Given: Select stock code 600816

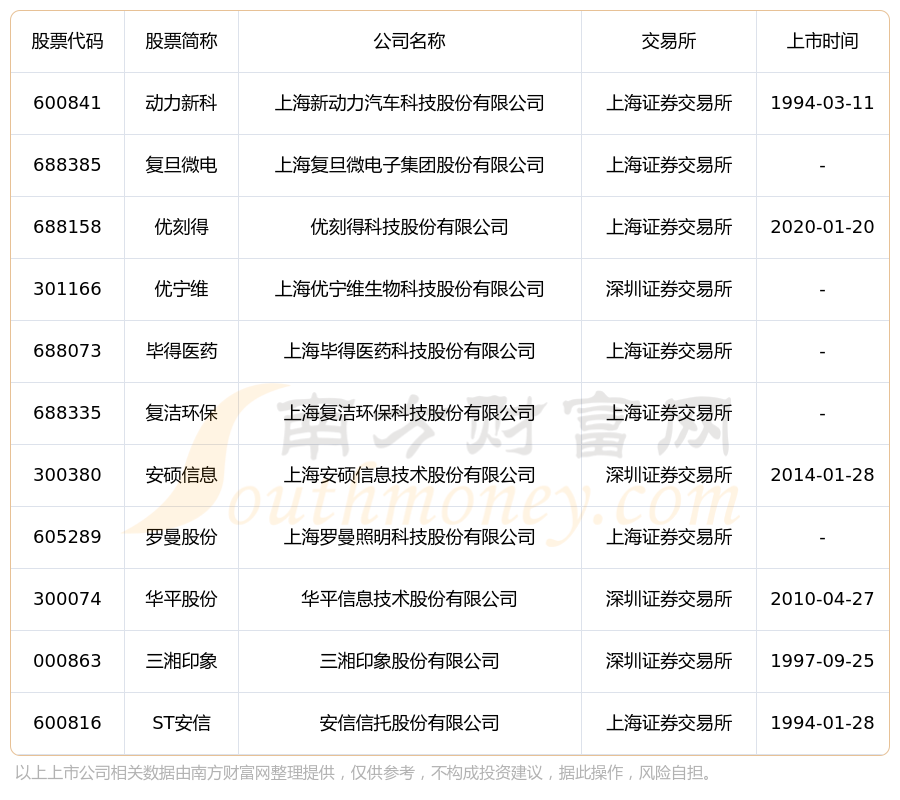Looking at the screenshot, I should (67, 723).
